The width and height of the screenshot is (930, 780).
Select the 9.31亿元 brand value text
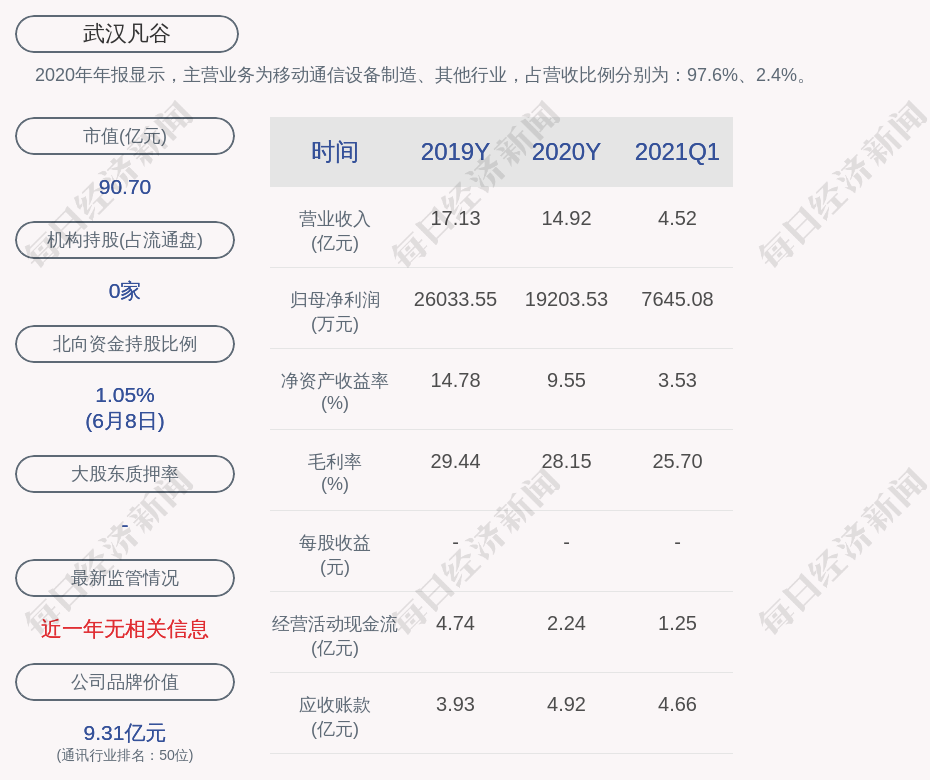(125, 733)
